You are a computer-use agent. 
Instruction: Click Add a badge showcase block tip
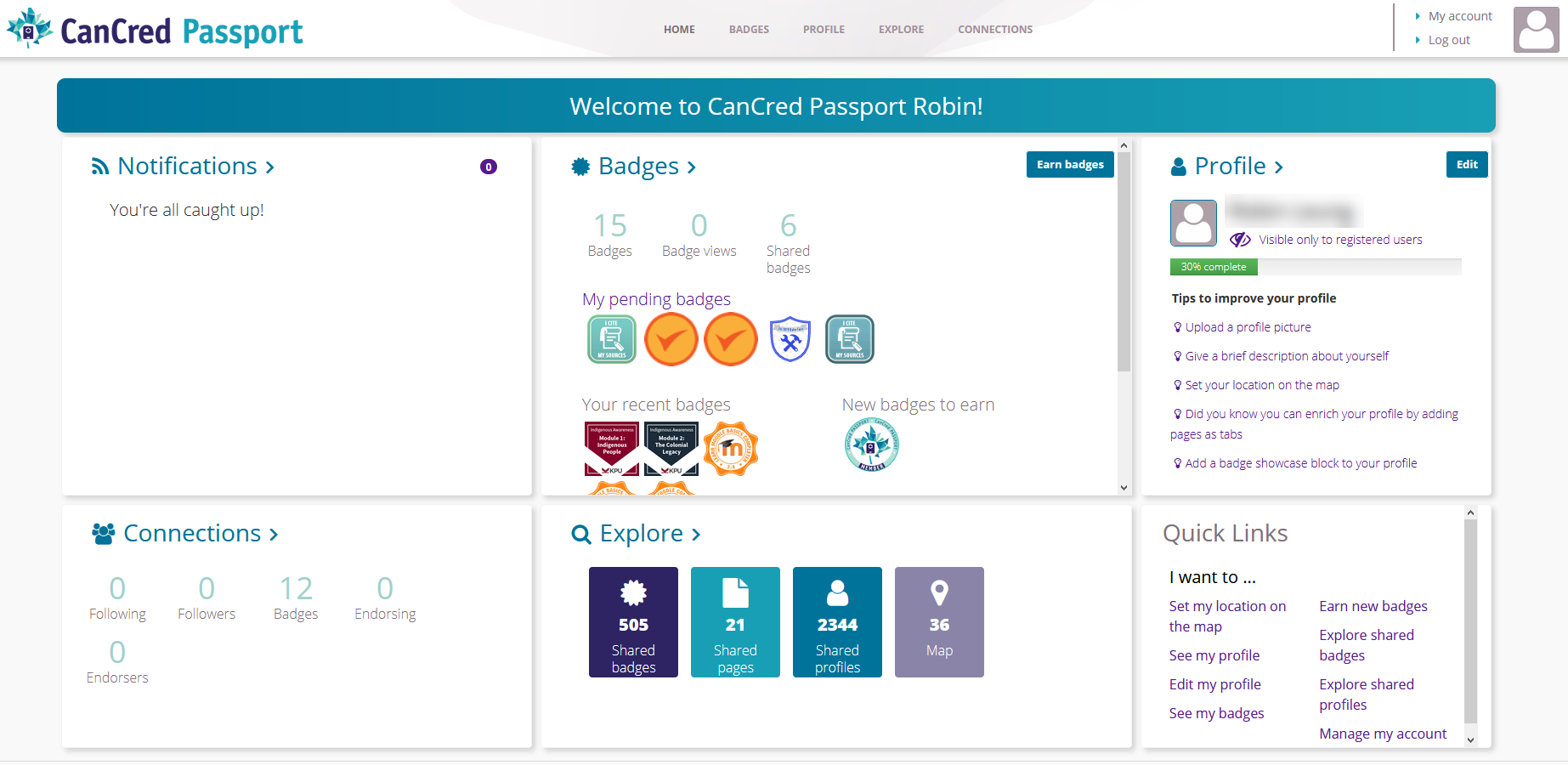[x=1301, y=463]
